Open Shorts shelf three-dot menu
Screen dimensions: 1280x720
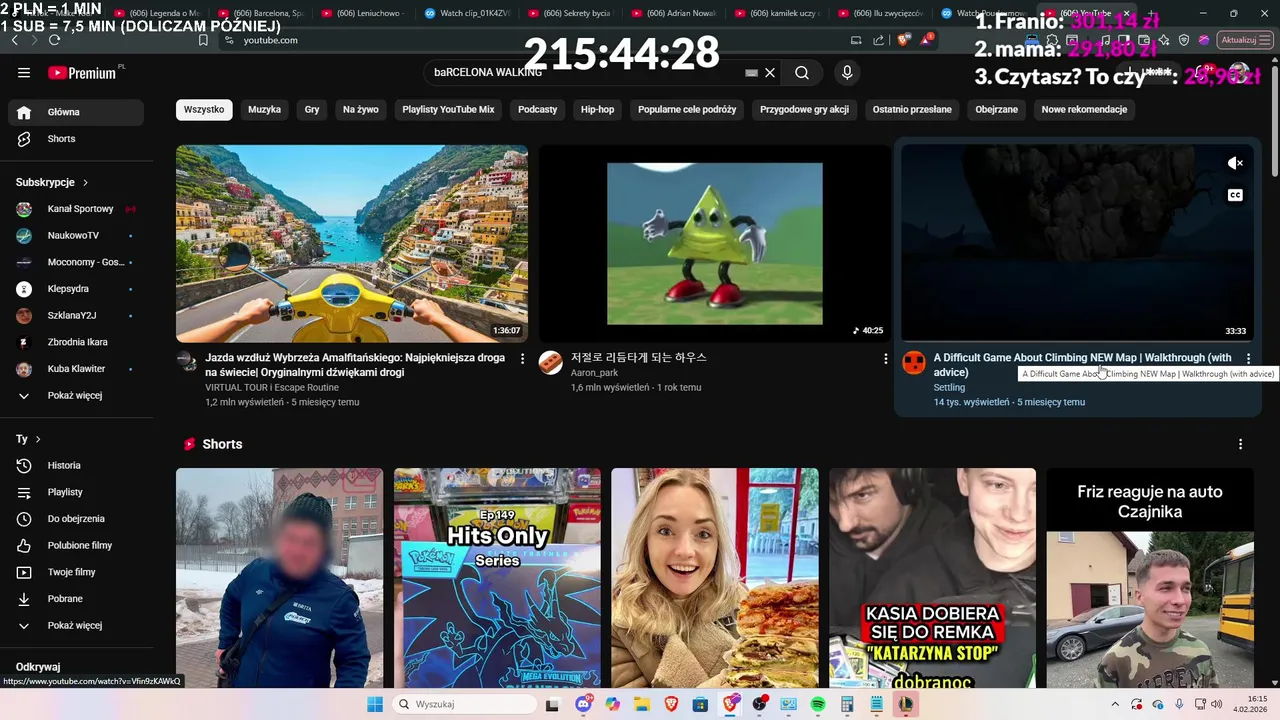pos(1241,444)
